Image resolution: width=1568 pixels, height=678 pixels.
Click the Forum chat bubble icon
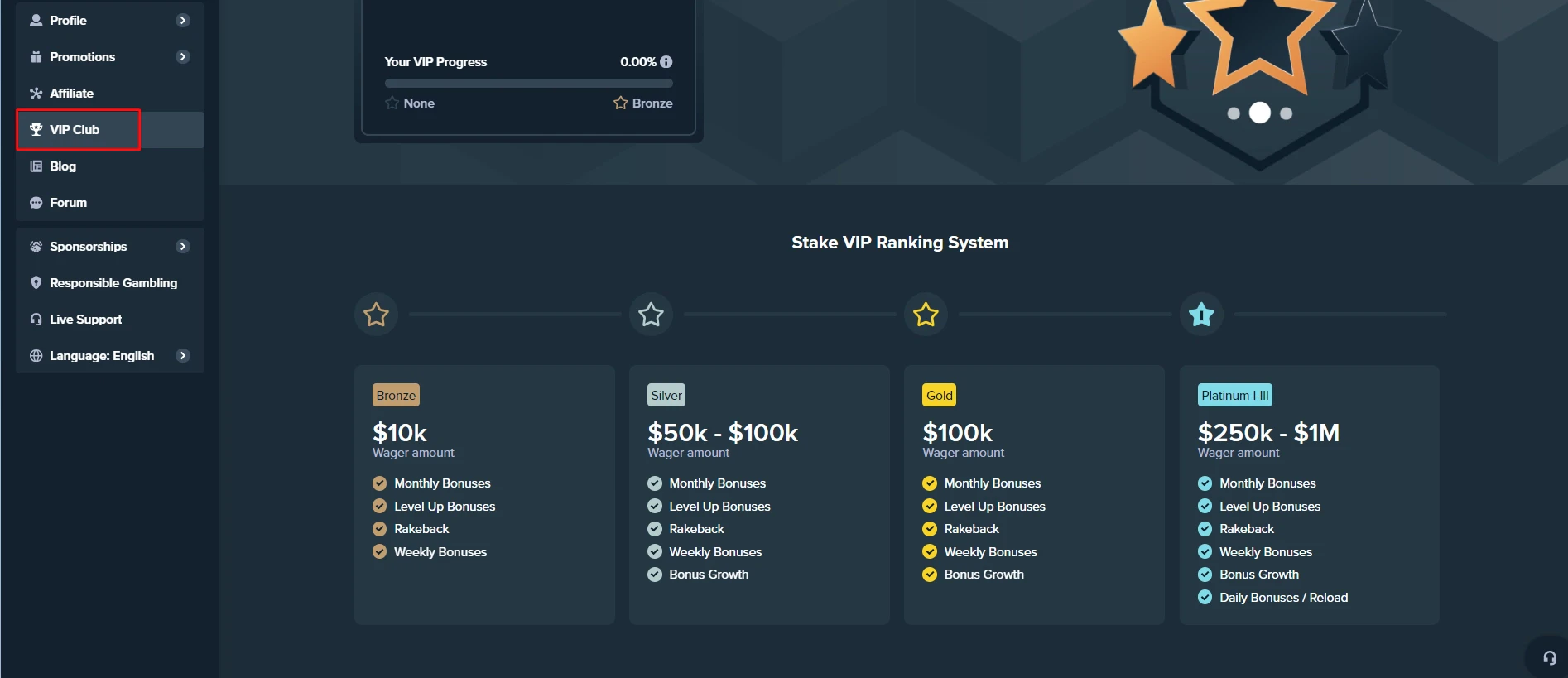coord(36,202)
